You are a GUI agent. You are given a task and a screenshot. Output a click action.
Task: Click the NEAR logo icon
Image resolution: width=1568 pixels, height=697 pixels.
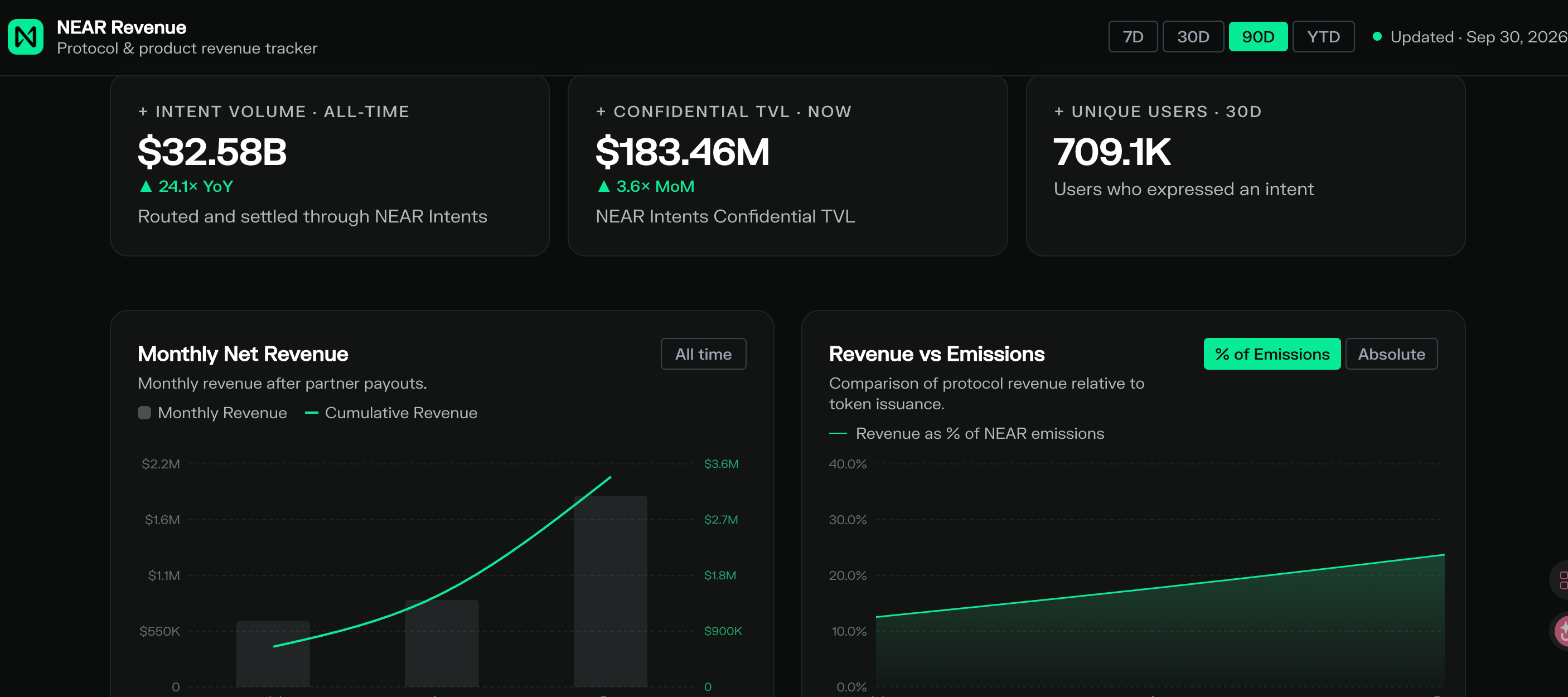click(x=26, y=37)
